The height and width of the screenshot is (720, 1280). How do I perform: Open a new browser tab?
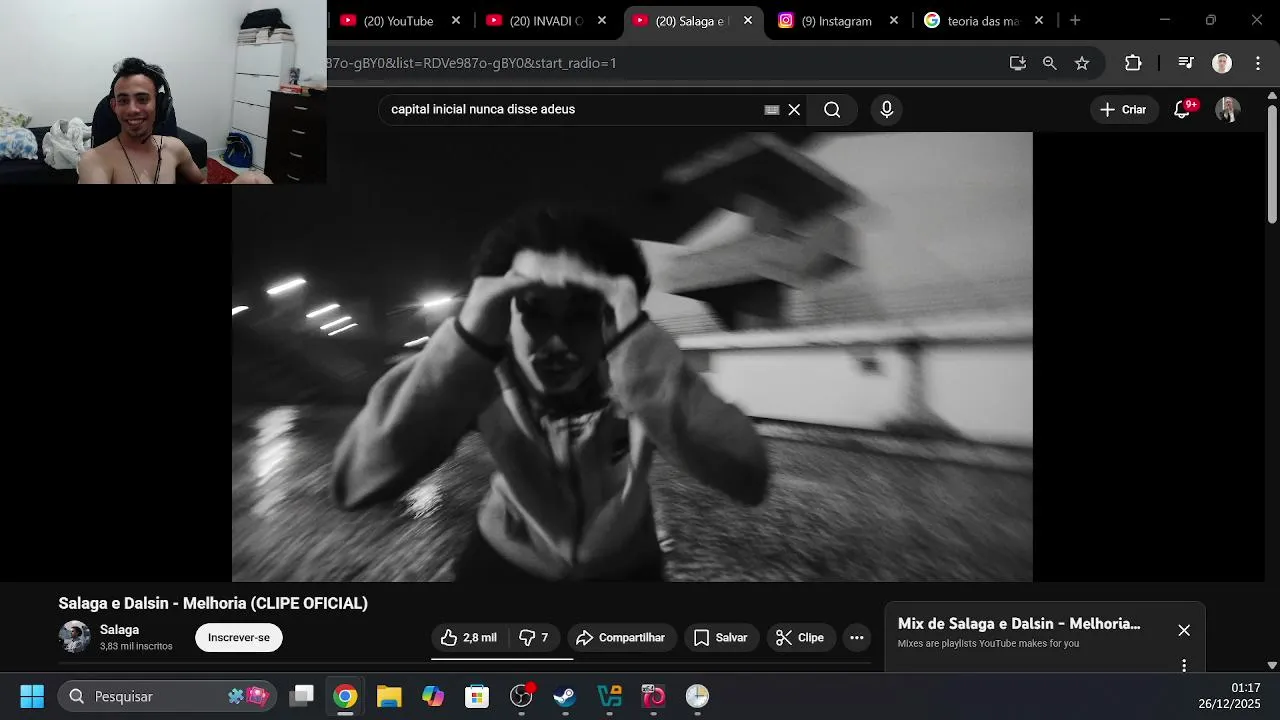click(1075, 21)
